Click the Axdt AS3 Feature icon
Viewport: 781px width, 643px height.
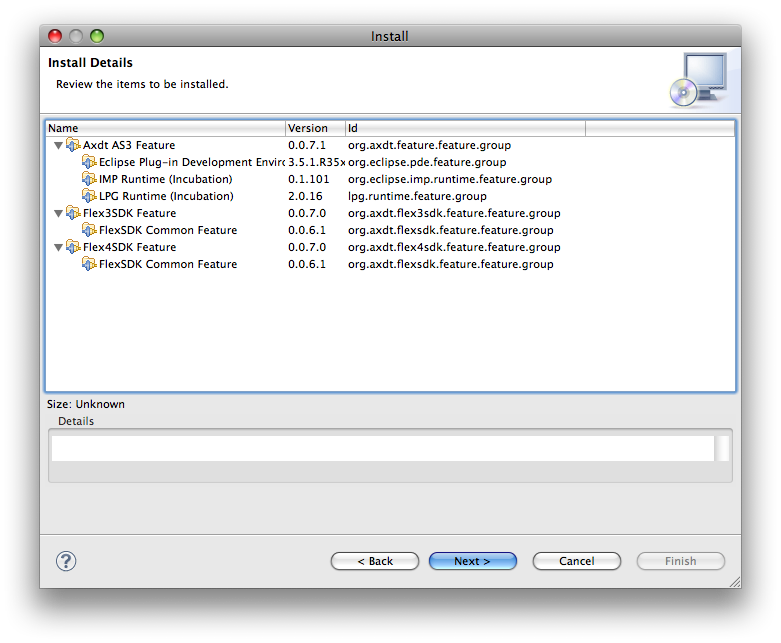pyautogui.click(x=73, y=145)
